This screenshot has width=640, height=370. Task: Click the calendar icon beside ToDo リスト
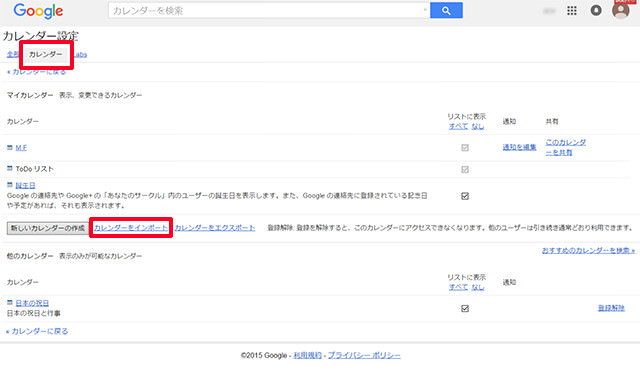click(x=10, y=168)
